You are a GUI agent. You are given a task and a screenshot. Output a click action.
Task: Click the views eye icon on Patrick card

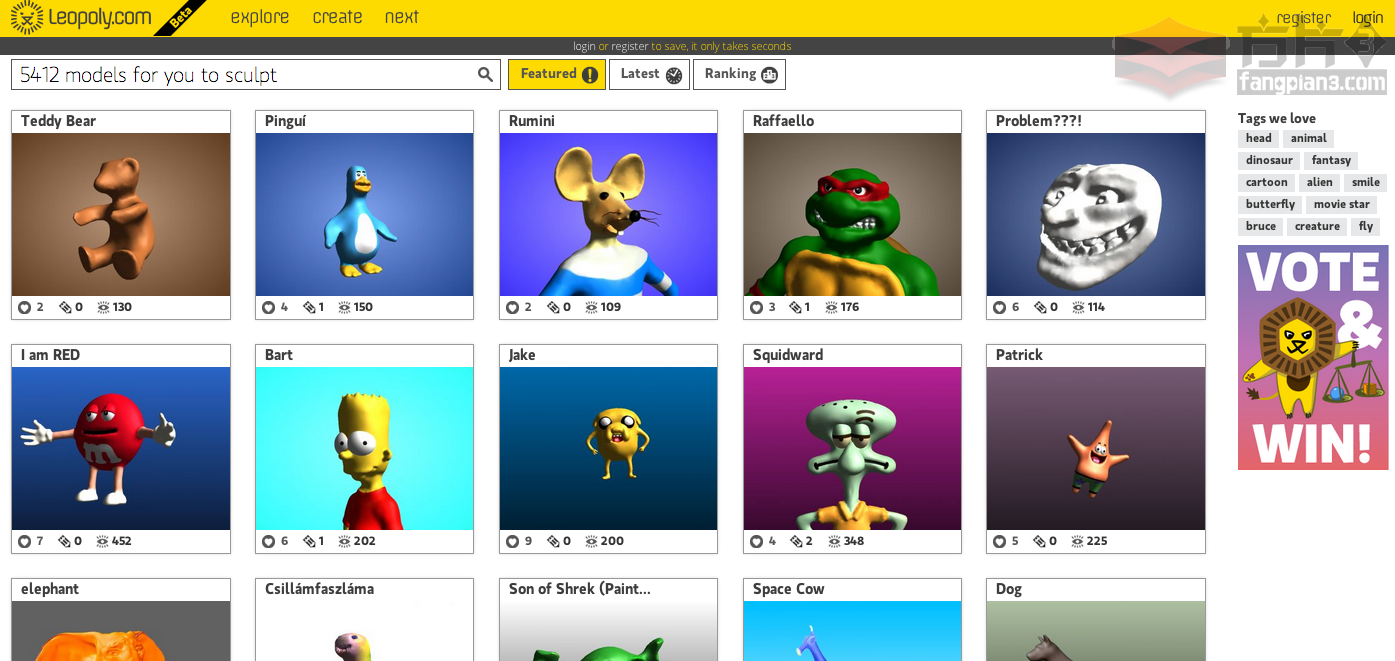tap(1077, 542)
